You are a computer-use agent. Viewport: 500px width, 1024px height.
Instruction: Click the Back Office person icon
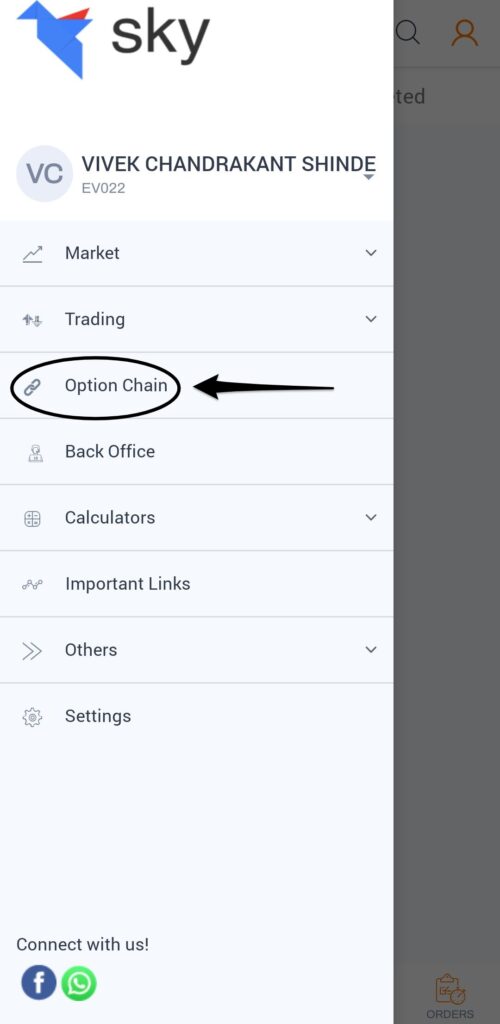pos(35,453)
